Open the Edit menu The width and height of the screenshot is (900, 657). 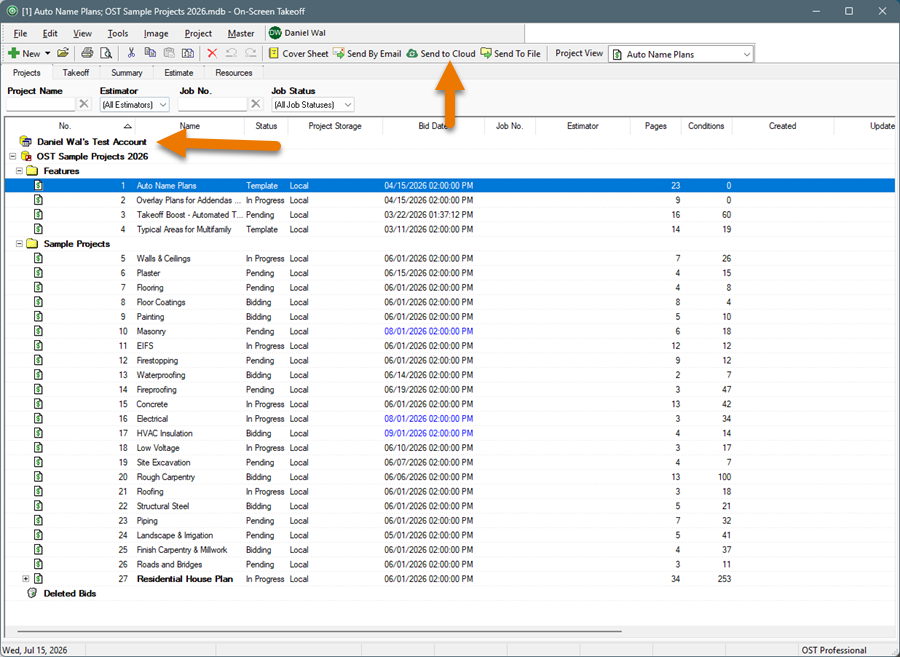click(x=50, y=33)
